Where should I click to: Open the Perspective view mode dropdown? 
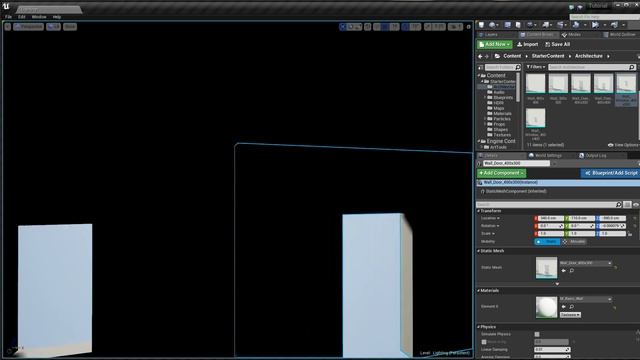tap(28, 27)
